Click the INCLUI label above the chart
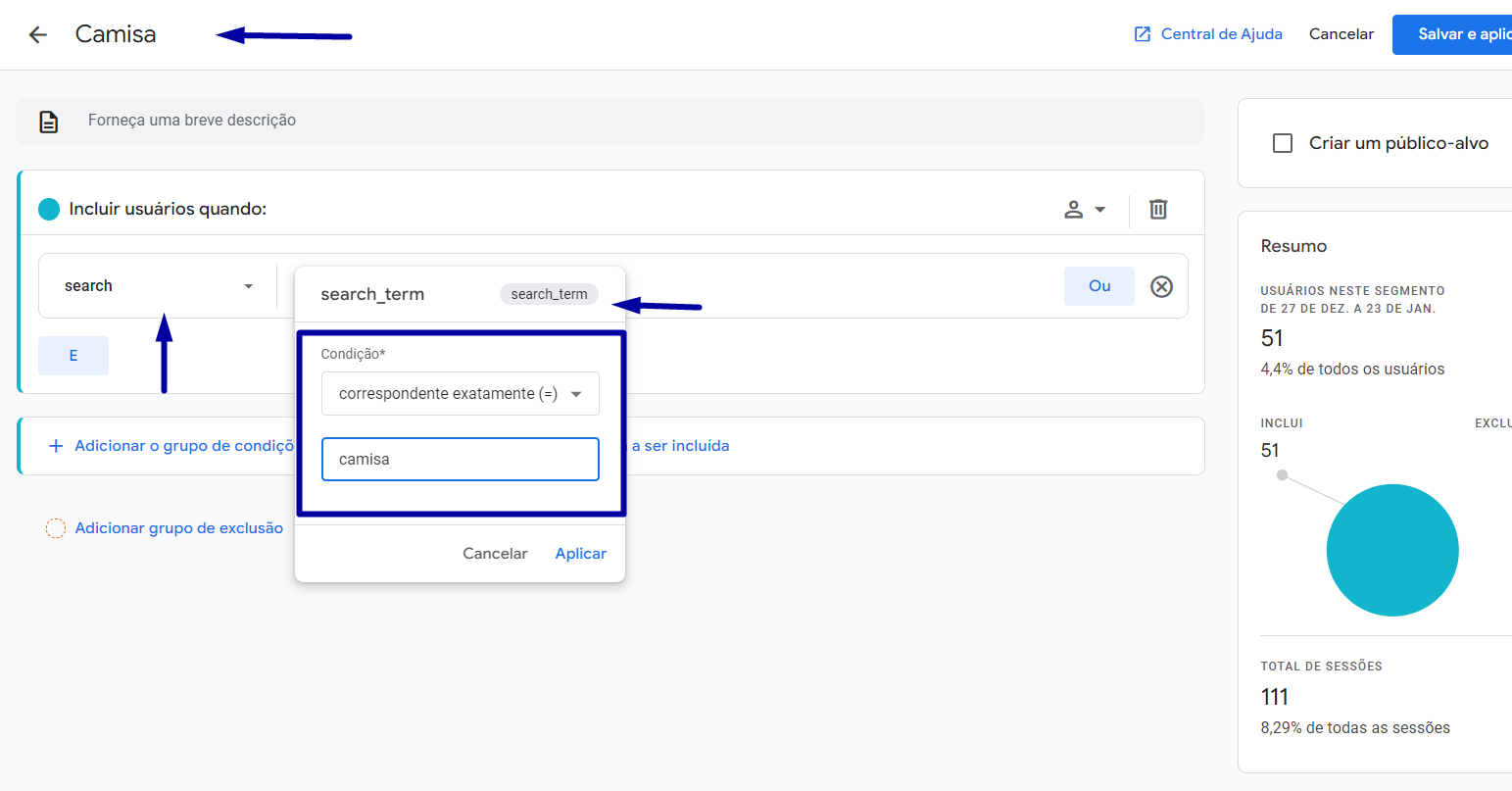This screenshot has width=1512, height=791. click(1282, 423)
